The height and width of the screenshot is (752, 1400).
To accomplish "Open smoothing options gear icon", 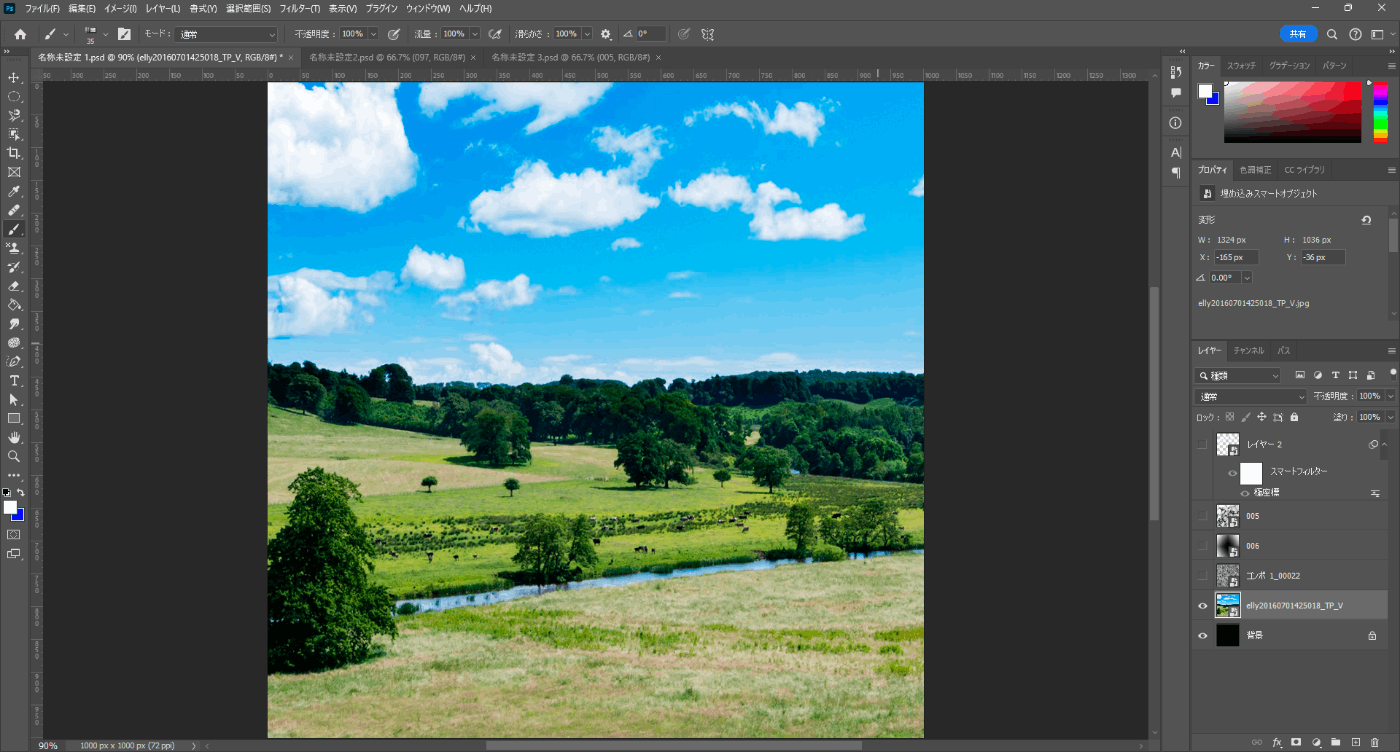I will [605, 34].
